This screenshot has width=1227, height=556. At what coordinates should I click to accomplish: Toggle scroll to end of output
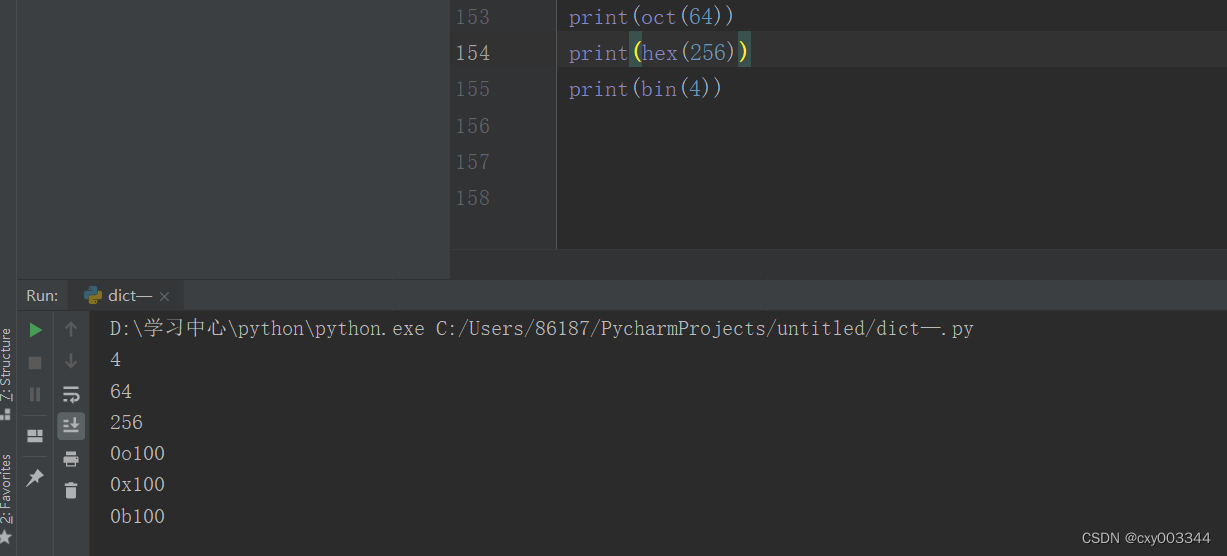[71, 426]
